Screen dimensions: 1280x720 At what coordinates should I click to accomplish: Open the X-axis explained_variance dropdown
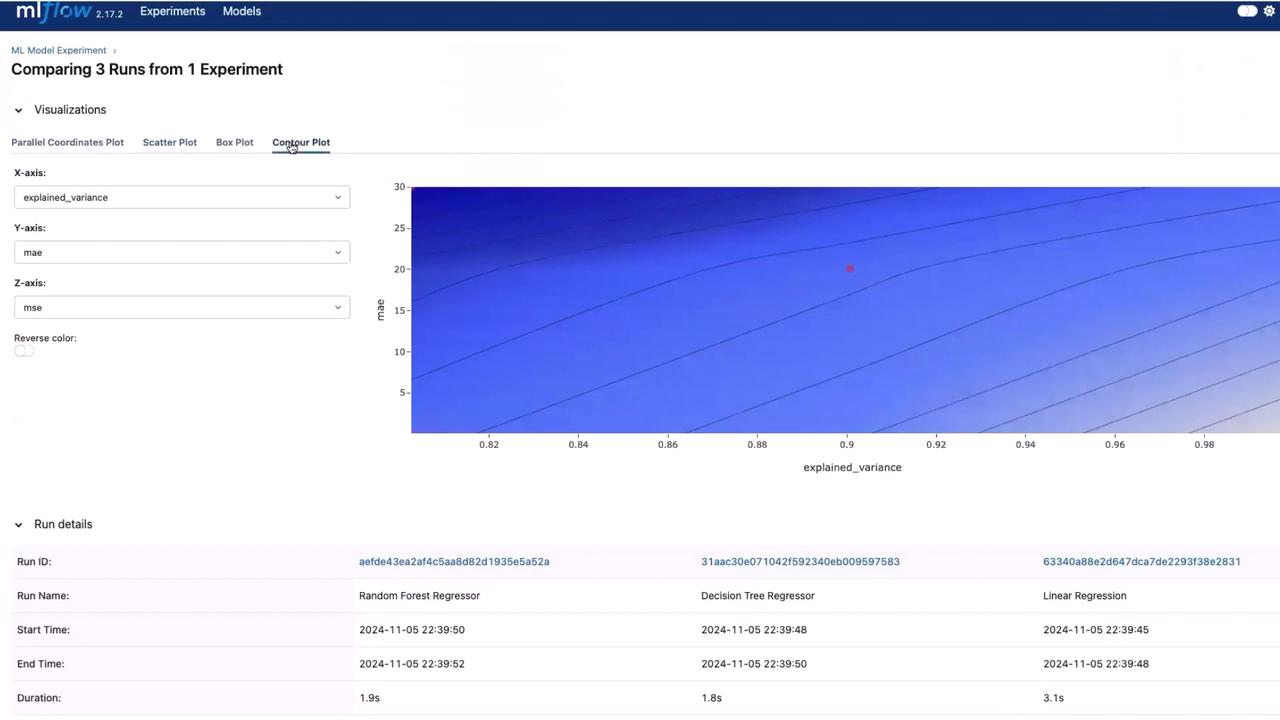coord(182,197)
